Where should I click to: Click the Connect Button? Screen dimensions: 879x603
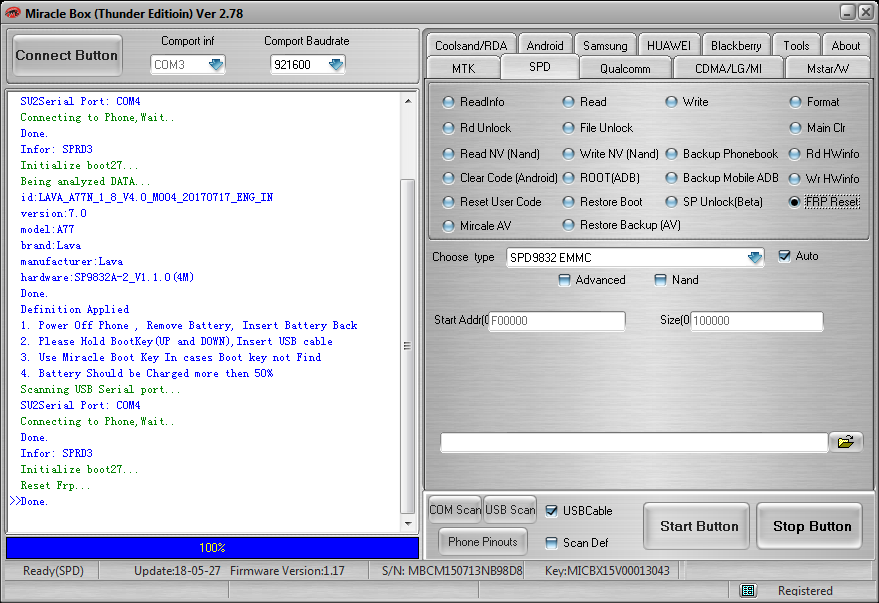pos(67,55)
